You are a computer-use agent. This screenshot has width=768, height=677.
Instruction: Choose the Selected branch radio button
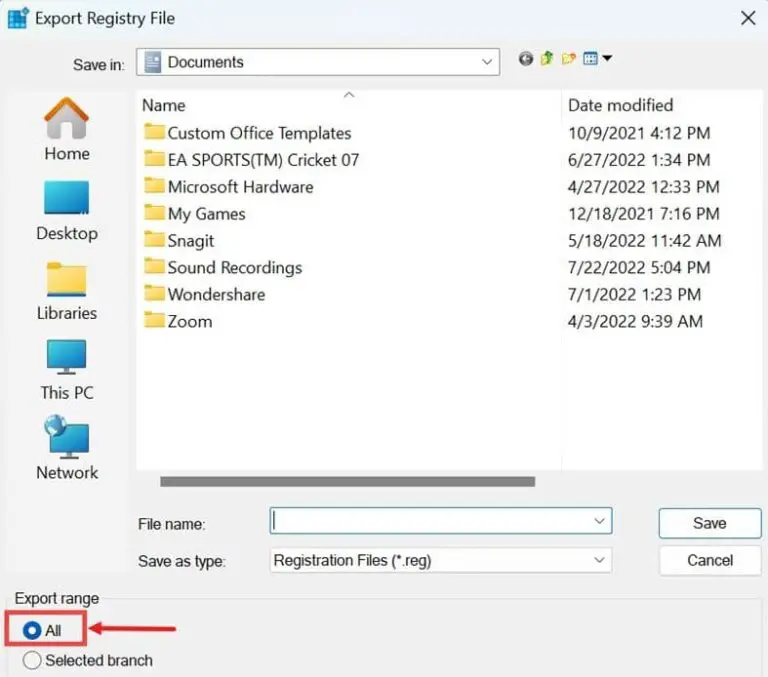click(33, 660)
